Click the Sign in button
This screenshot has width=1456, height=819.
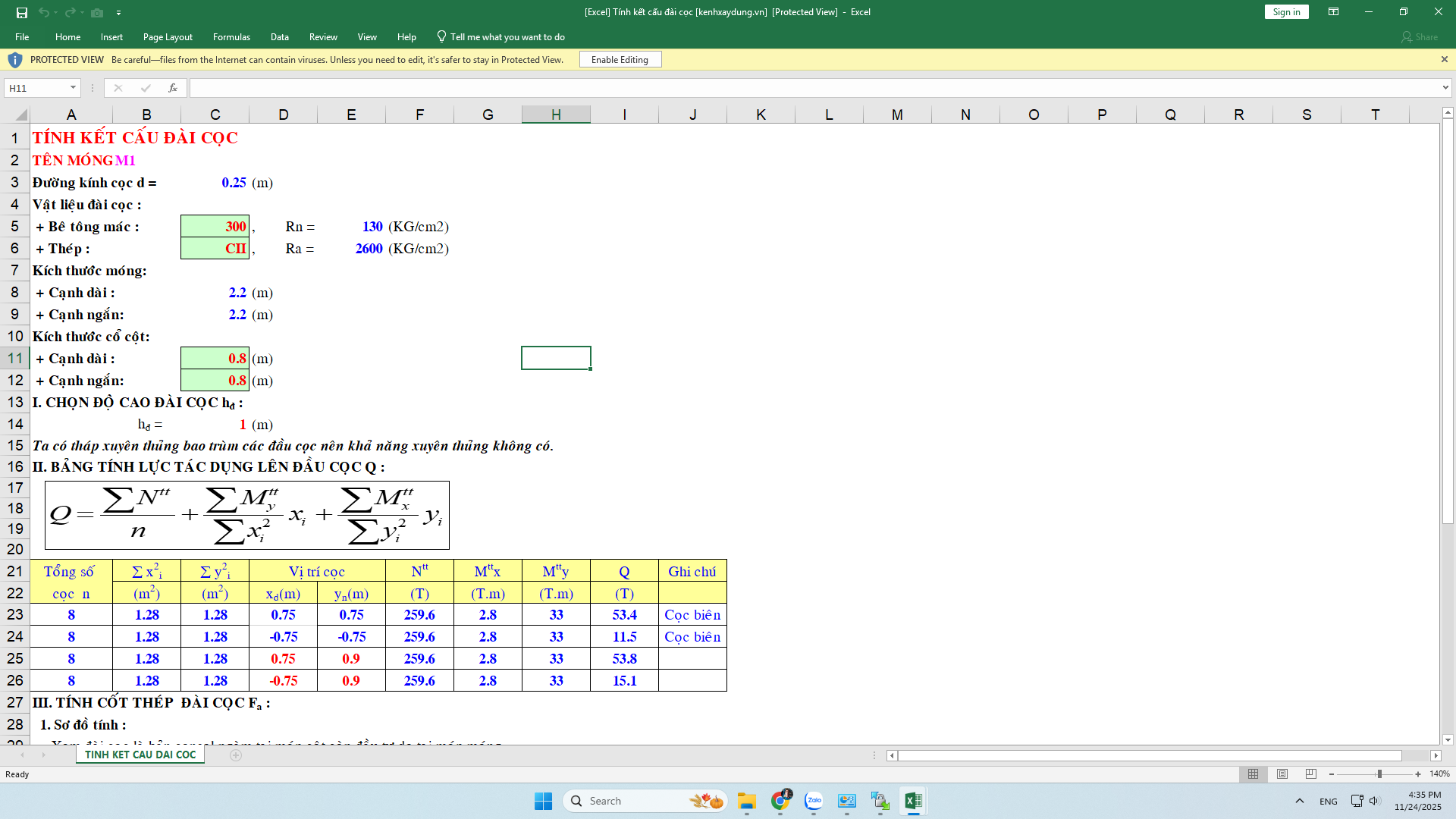pyautogui.click(x=1286, y=12)
